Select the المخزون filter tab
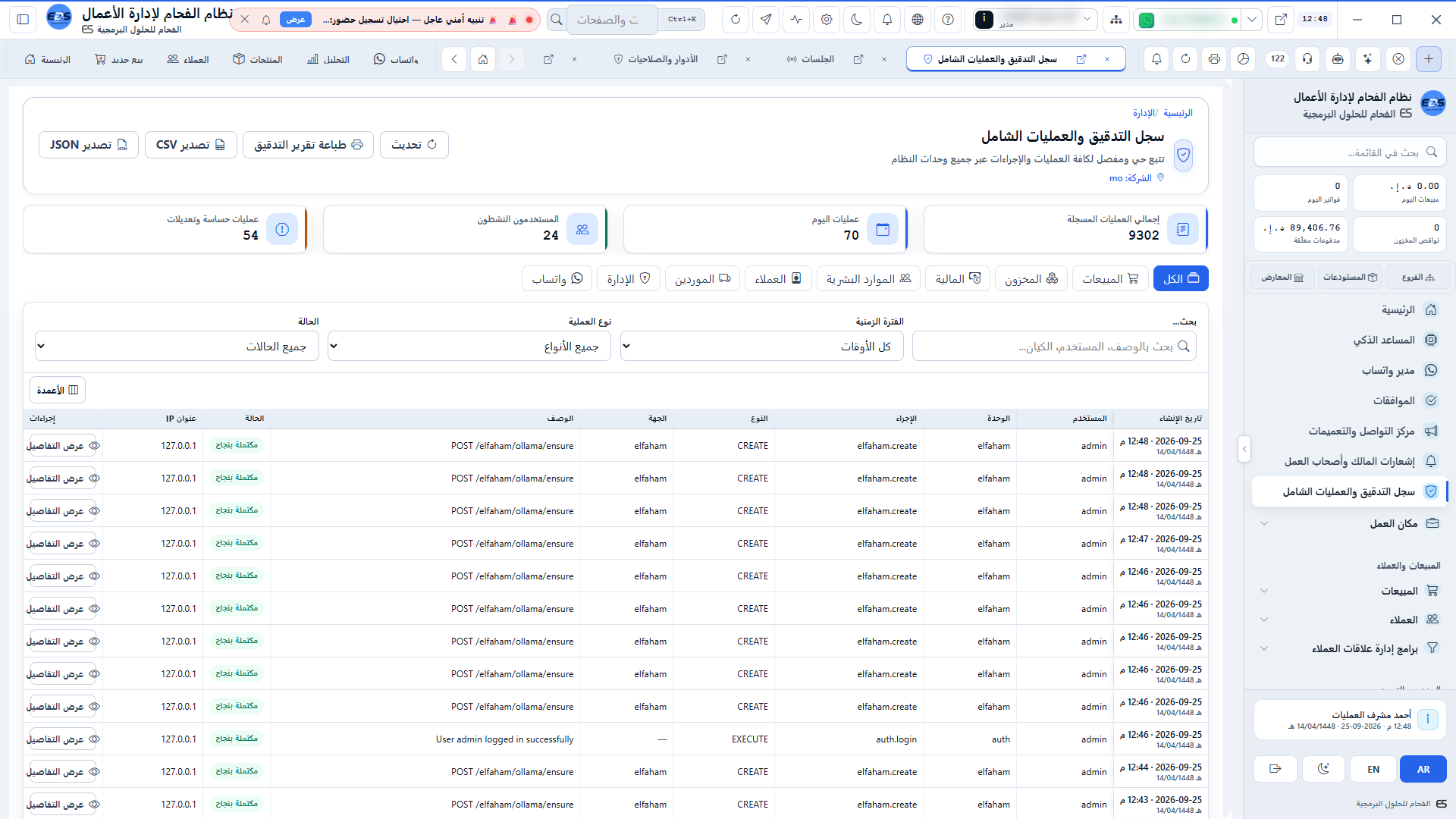Image resolution: width=1456 pixels, height=819 pixels. pos(1031,279)
